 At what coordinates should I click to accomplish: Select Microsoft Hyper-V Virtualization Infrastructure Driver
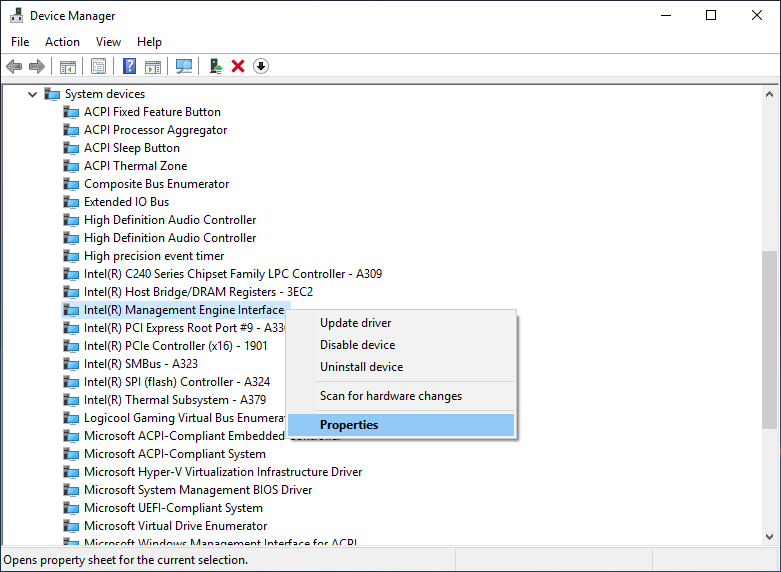coord(223,472)
